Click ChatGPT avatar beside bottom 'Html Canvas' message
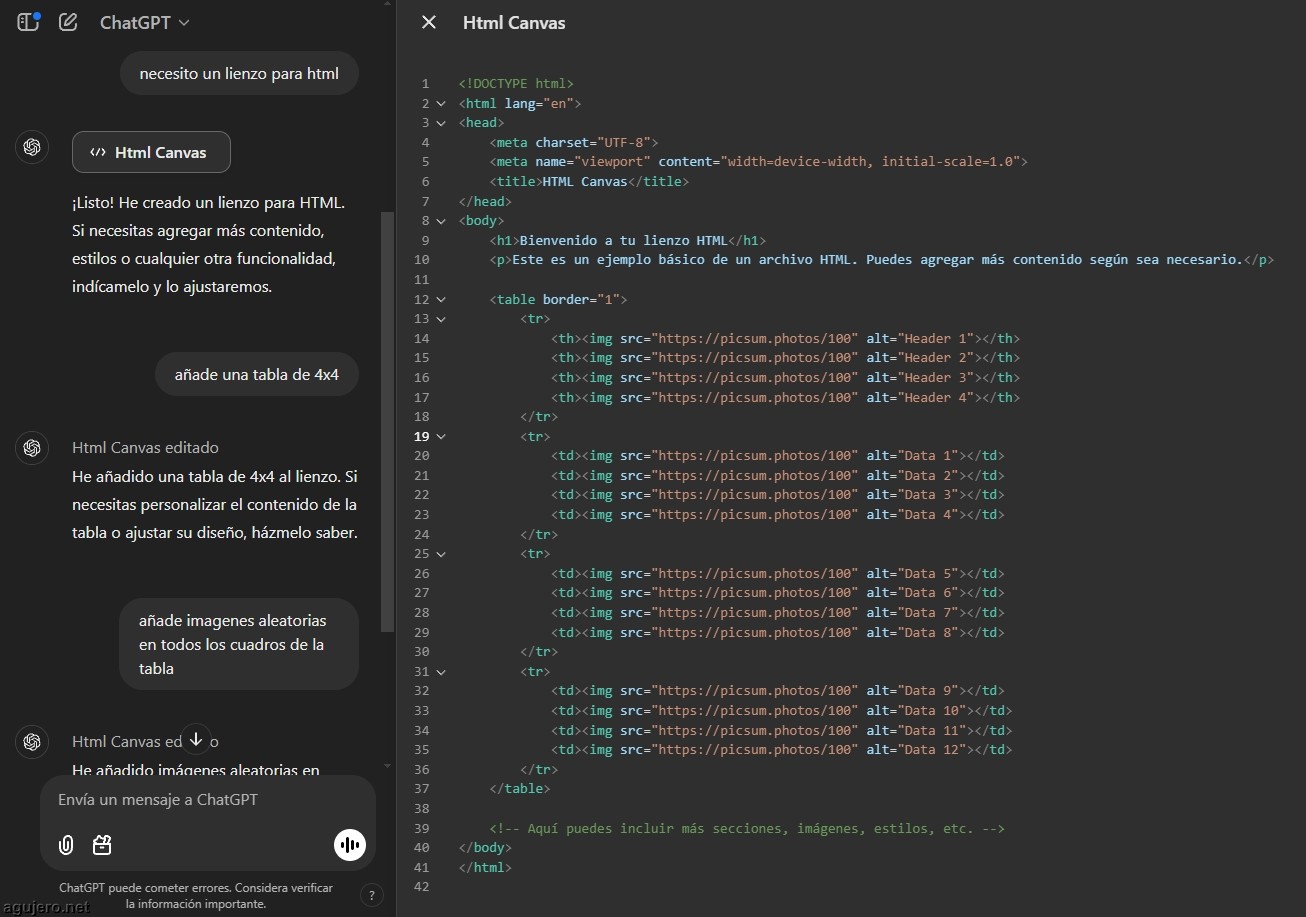Screen dimensions: 1306x917 click(x=32, y=741)
